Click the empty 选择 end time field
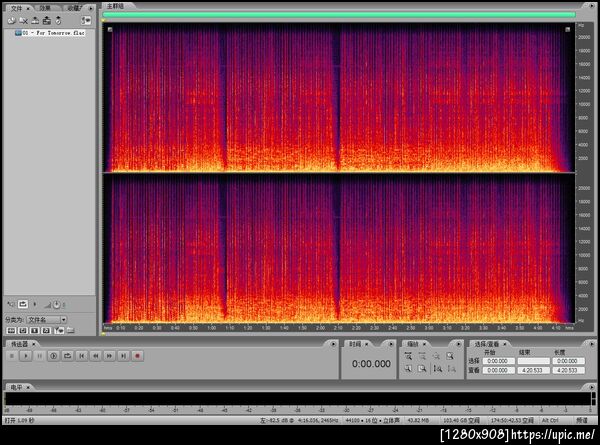 click(533, 361)
